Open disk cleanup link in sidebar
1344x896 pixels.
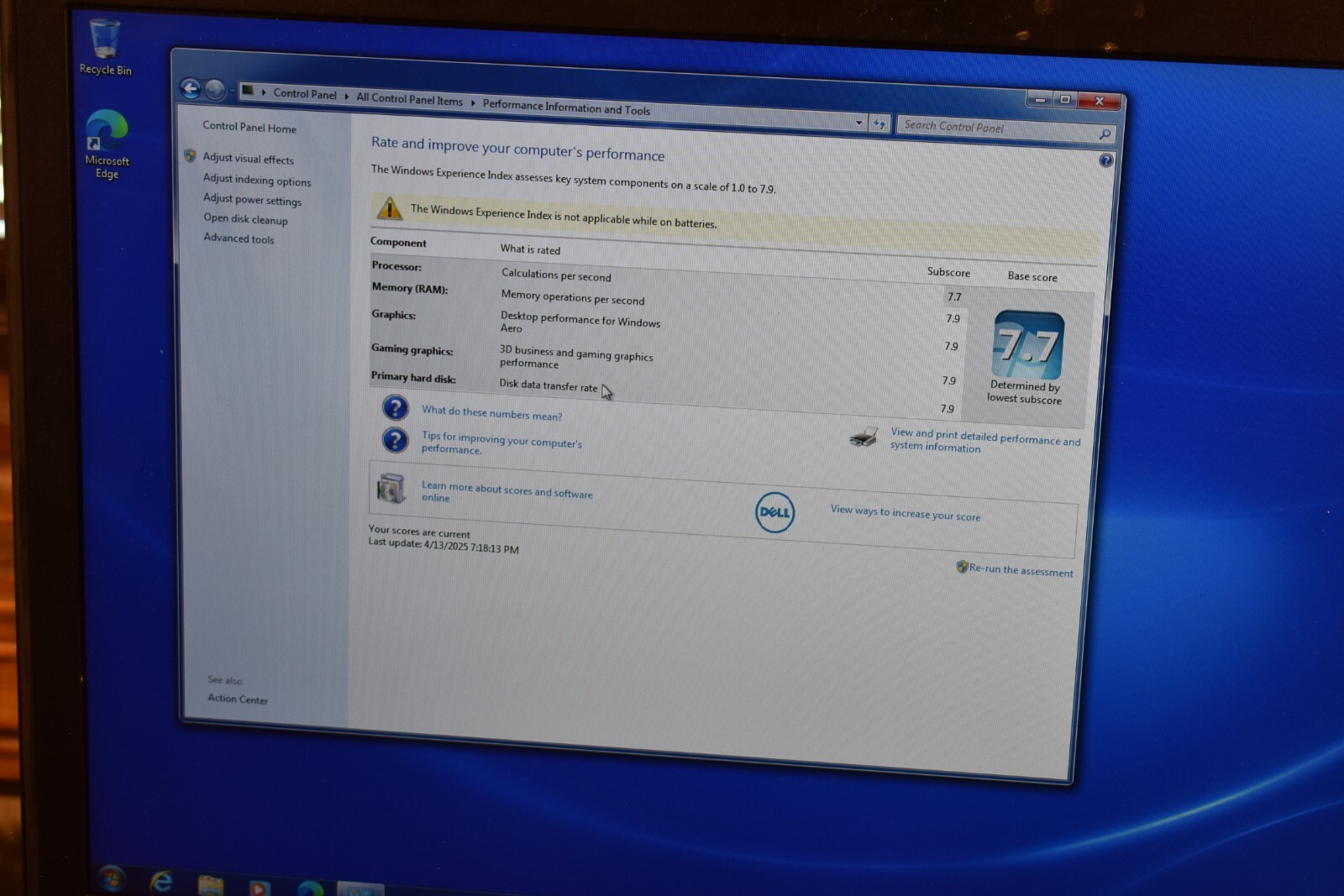click(245, 218)
